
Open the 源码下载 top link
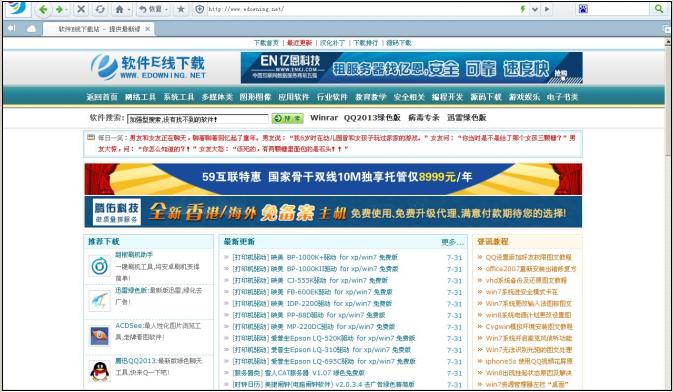coord(399,43)
